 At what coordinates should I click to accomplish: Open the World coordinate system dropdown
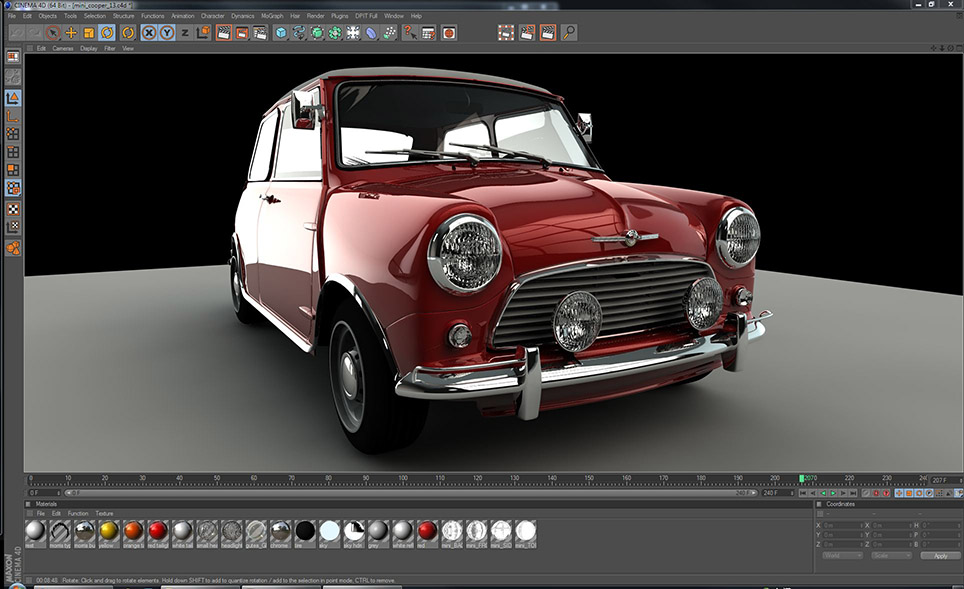tap(841, 555)
